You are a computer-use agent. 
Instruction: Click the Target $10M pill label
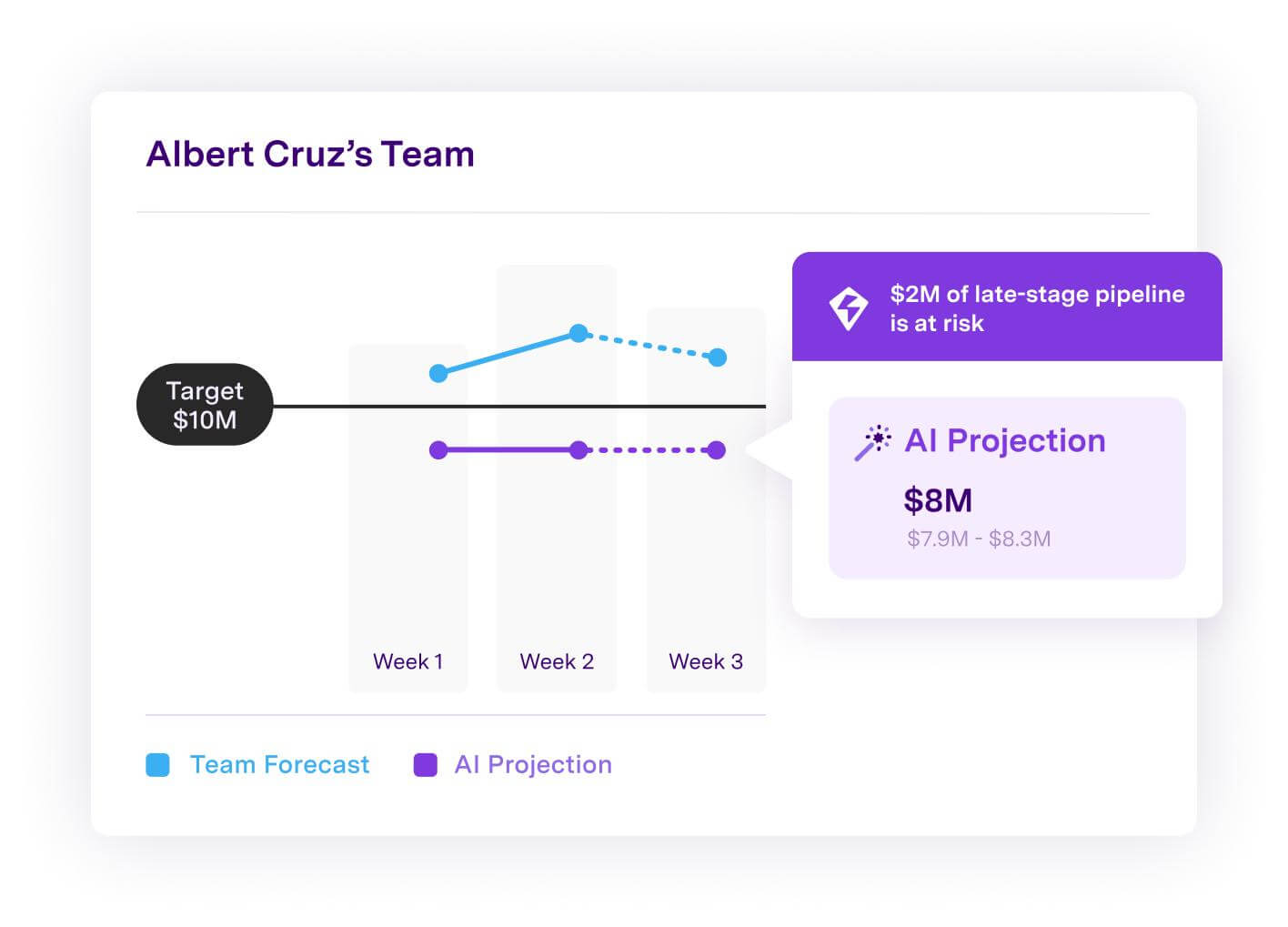pos(205,405)
